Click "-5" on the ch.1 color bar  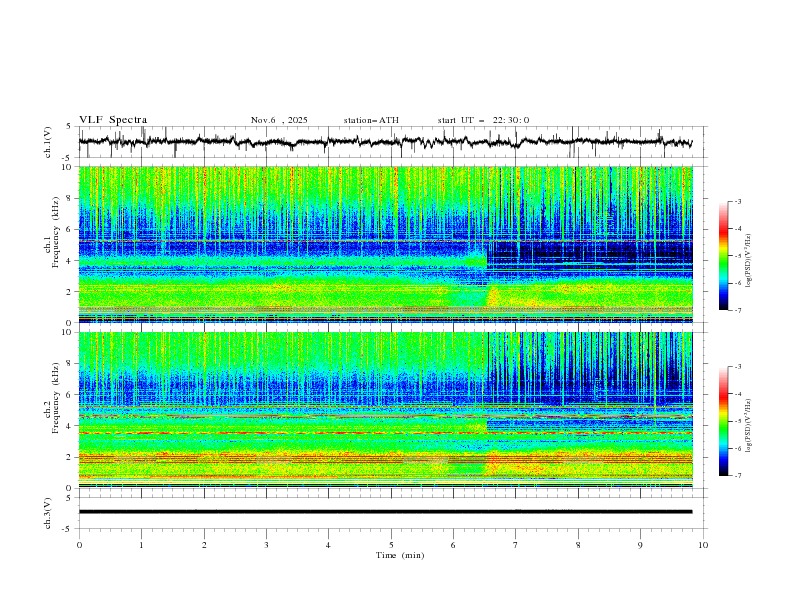737,256
